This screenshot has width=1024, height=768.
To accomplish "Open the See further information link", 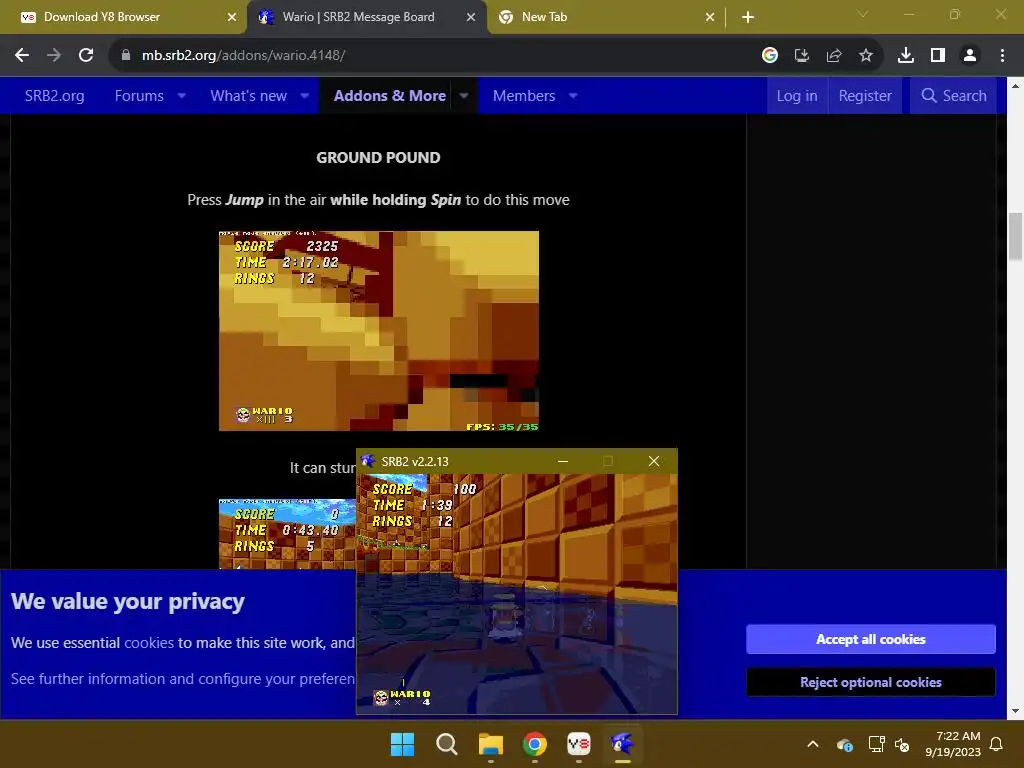I will pyautogui.click(x=184, y=679).
